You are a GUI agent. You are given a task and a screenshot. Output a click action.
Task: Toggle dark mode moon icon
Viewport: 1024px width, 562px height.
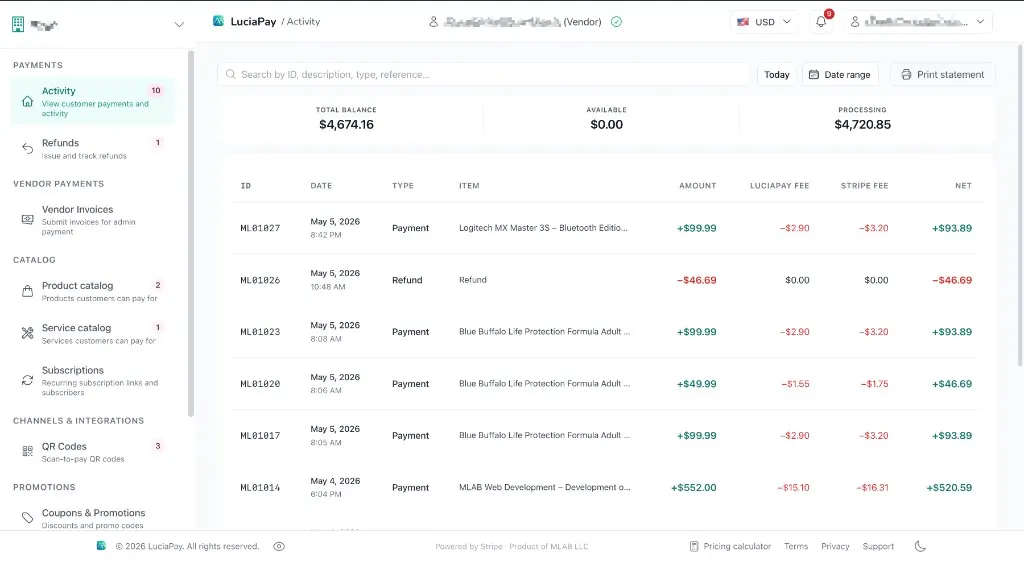920,546
